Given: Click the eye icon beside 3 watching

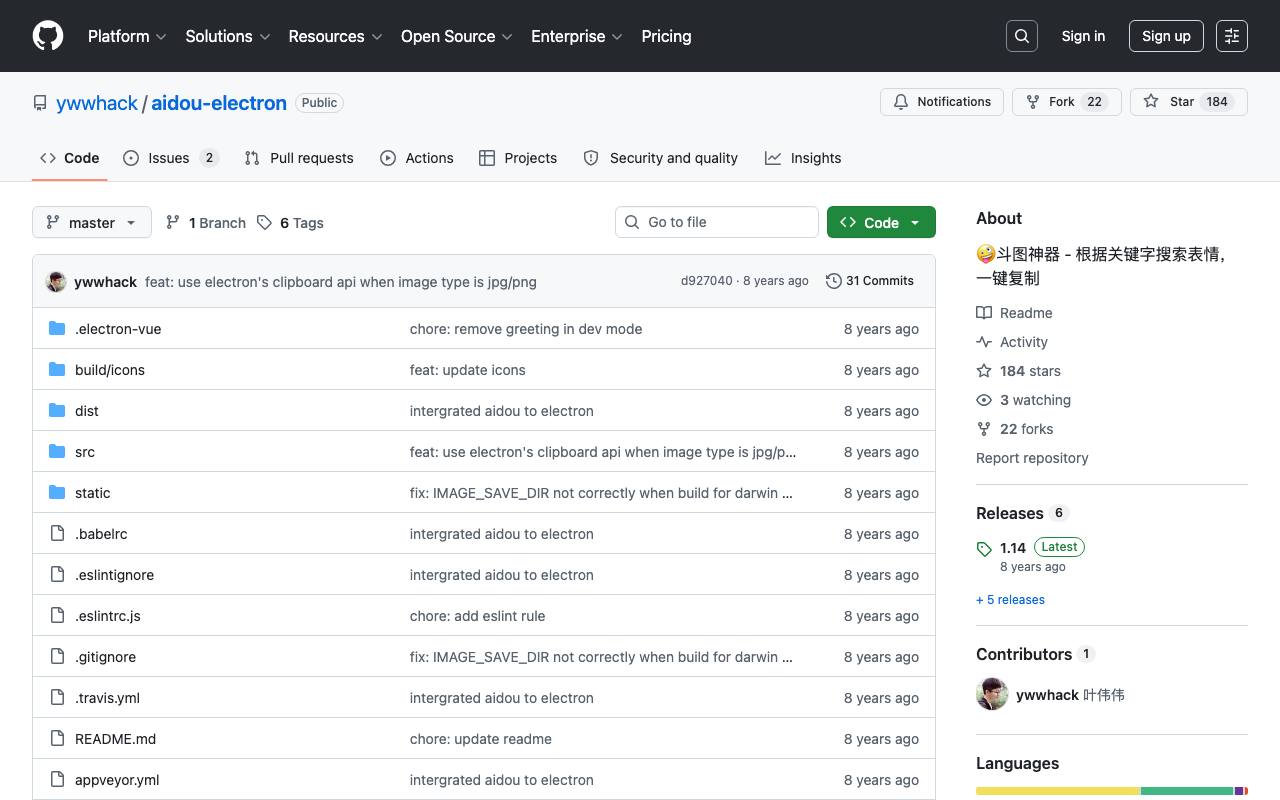Looking at the screenshot, I should click(x=984, y=400).
